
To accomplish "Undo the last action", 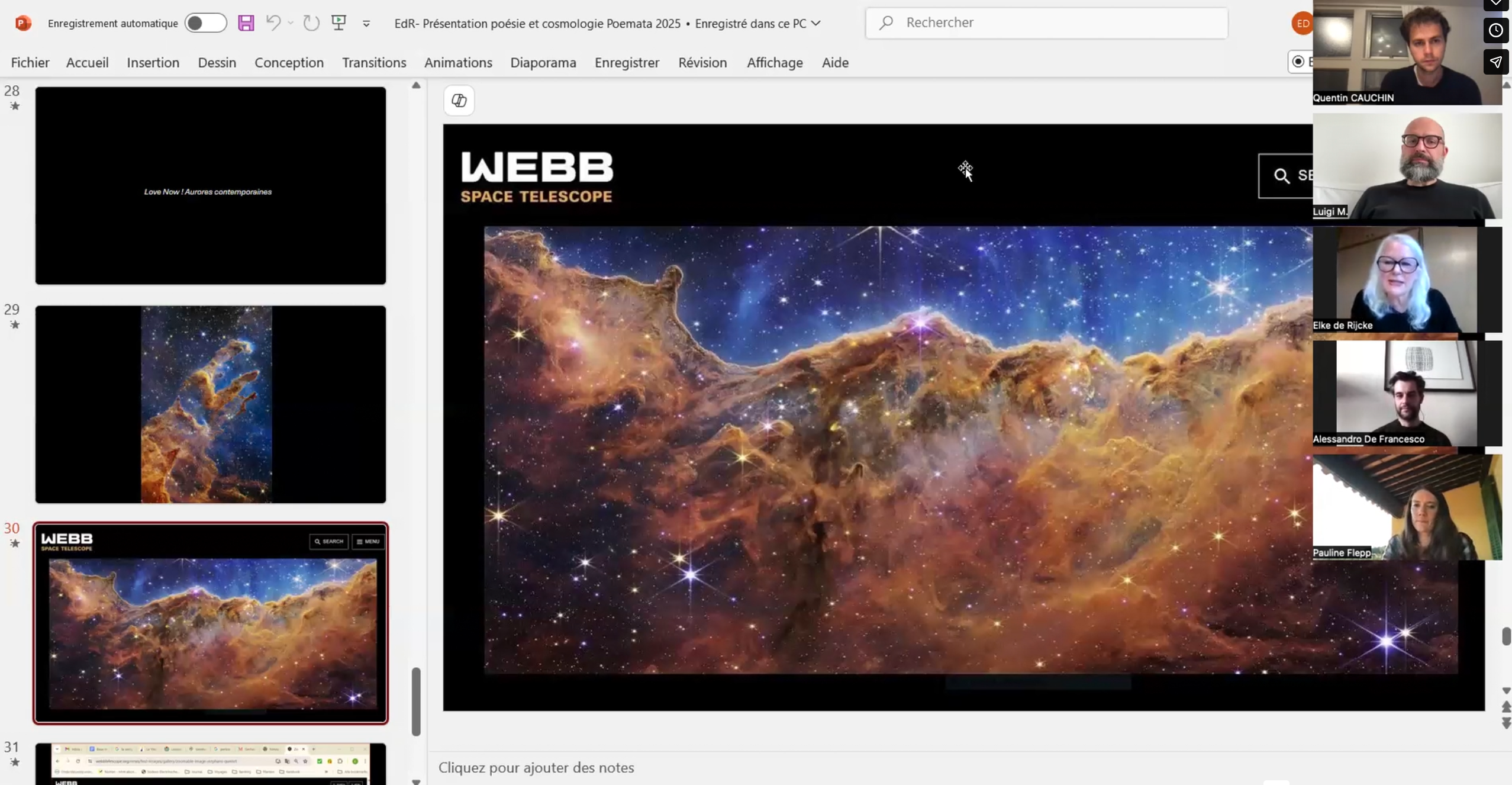I will (x=273, y=22).
